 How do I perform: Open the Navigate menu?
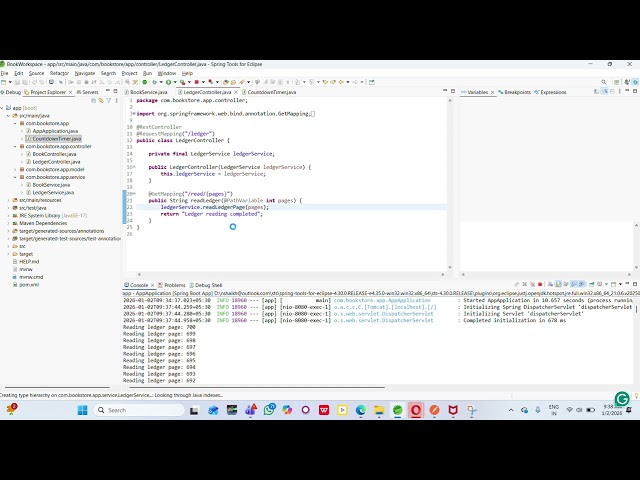coord(84,73)
